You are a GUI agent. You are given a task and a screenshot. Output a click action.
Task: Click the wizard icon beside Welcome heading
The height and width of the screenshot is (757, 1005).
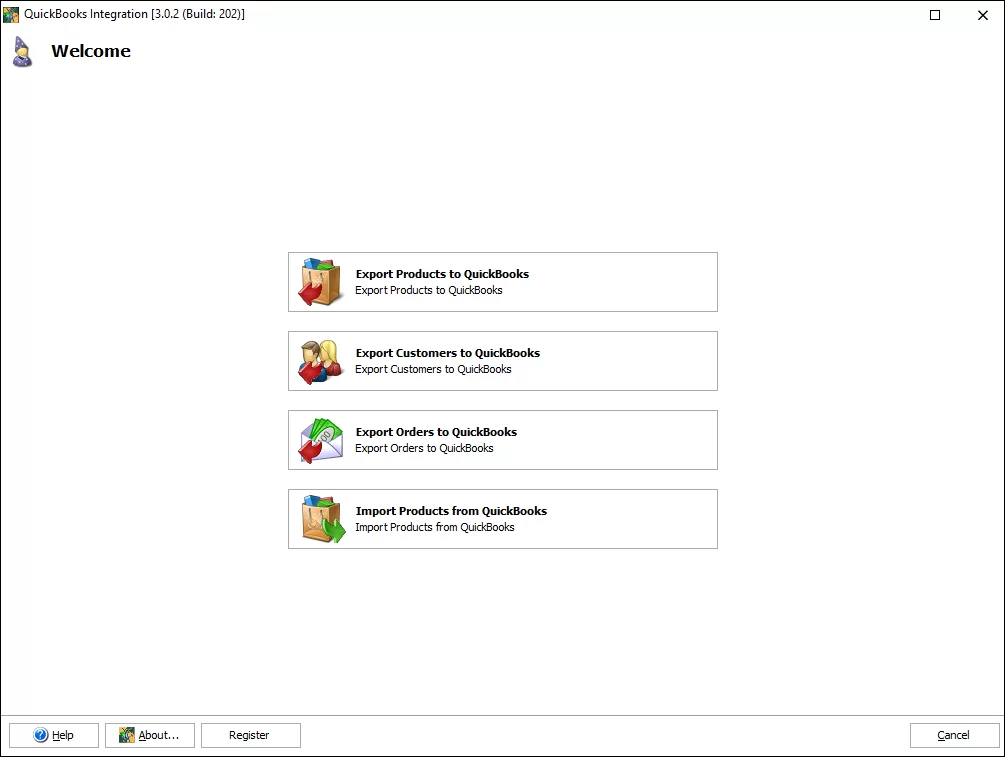coord(22,51)
